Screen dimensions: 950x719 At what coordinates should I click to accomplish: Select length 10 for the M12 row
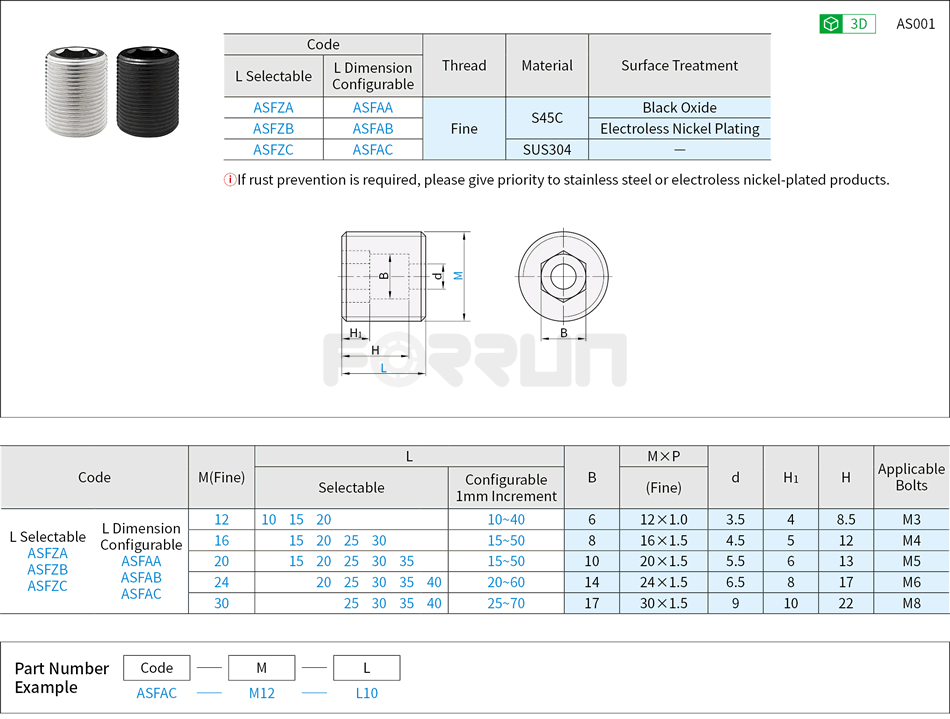click(x=268, y=519)
